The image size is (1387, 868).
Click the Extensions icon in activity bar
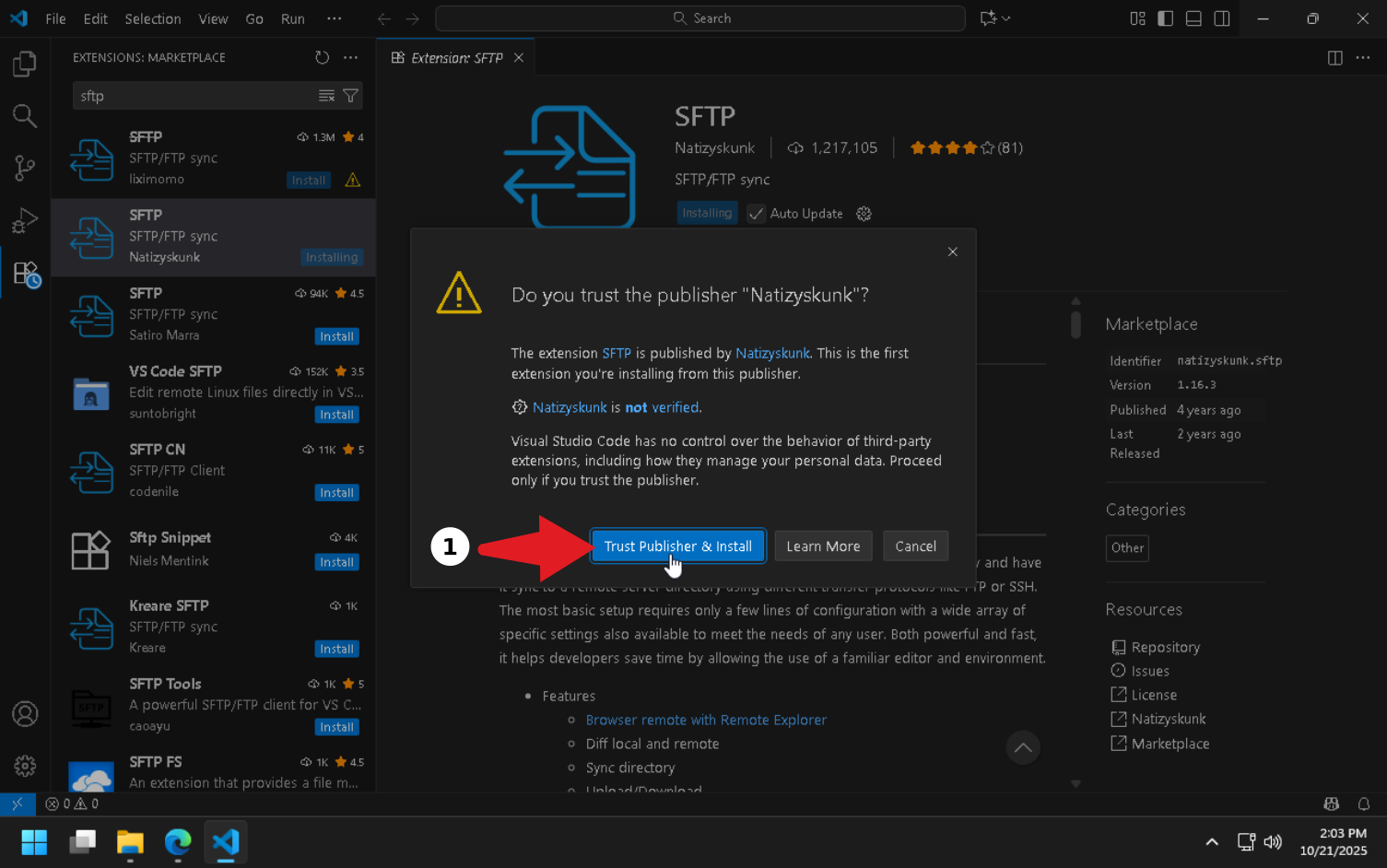pyautogui.click(x=25, y=274)
